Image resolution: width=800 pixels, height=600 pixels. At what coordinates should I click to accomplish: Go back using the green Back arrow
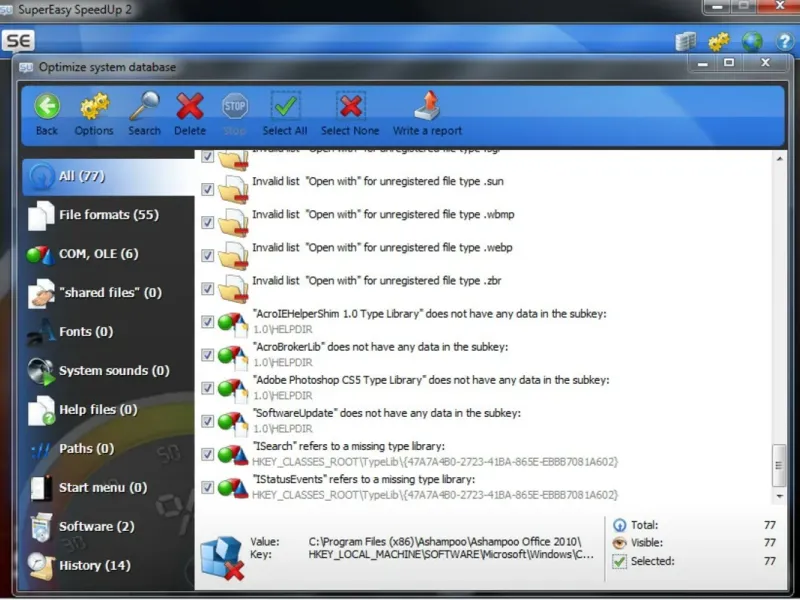tap(47, 107)
